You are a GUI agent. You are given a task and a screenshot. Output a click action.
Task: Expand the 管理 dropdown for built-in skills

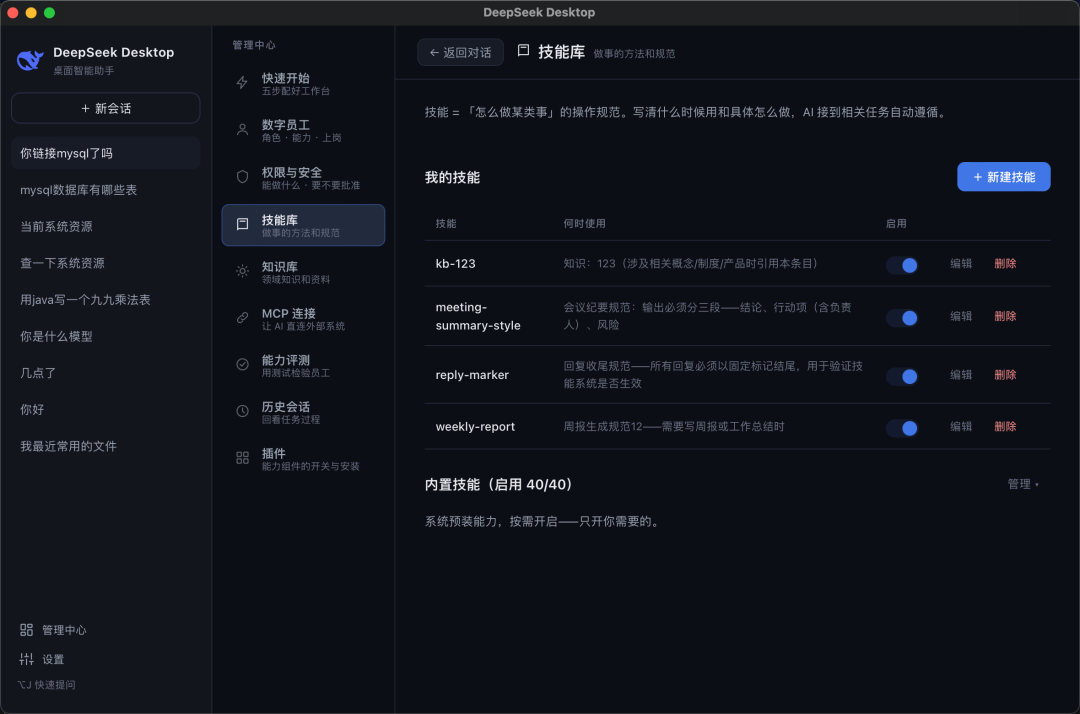click(x=1024, y=484)
